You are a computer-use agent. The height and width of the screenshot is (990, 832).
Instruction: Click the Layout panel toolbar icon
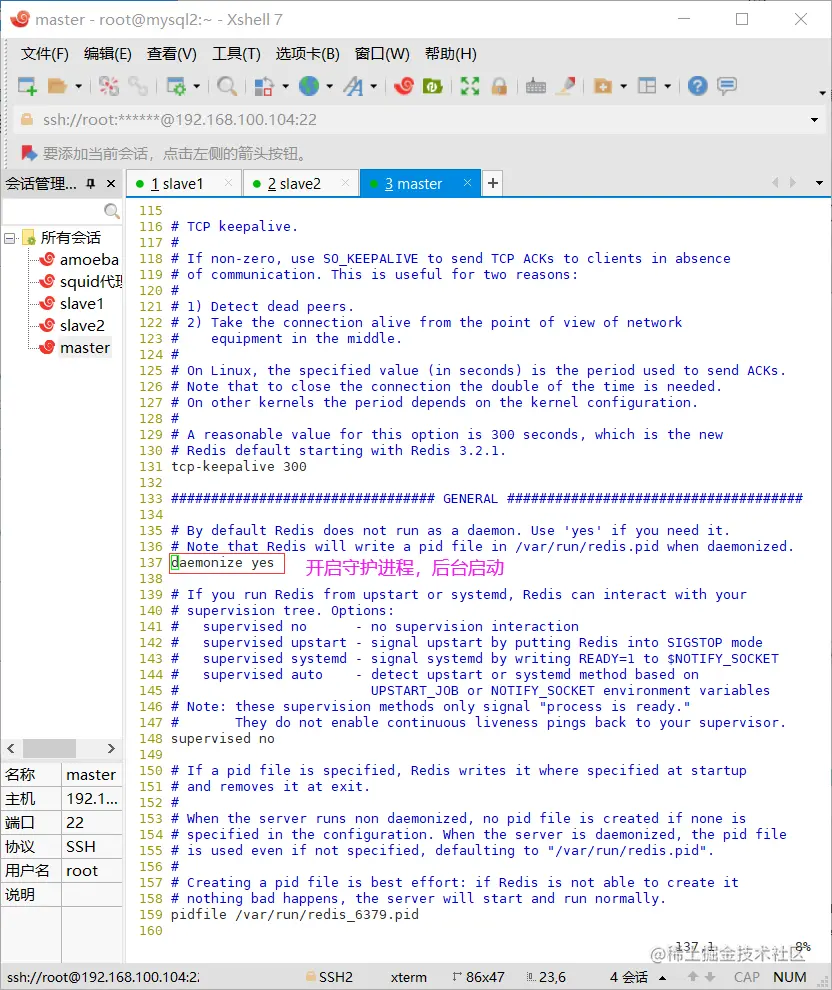coord(647,86)
